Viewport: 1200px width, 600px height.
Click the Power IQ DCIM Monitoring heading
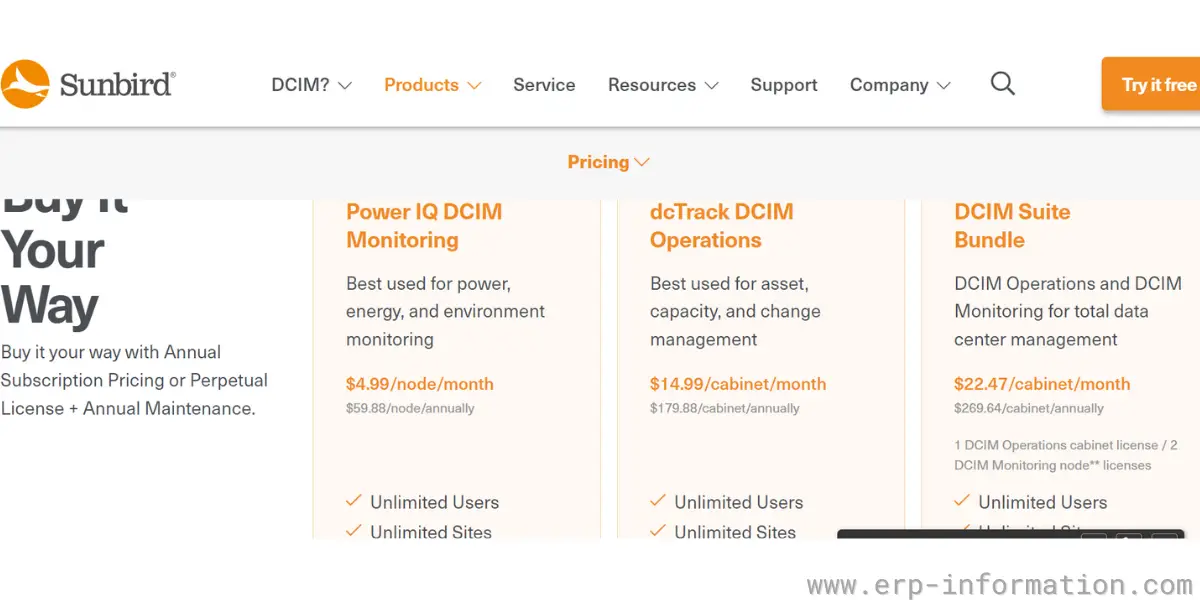[424, 226]
